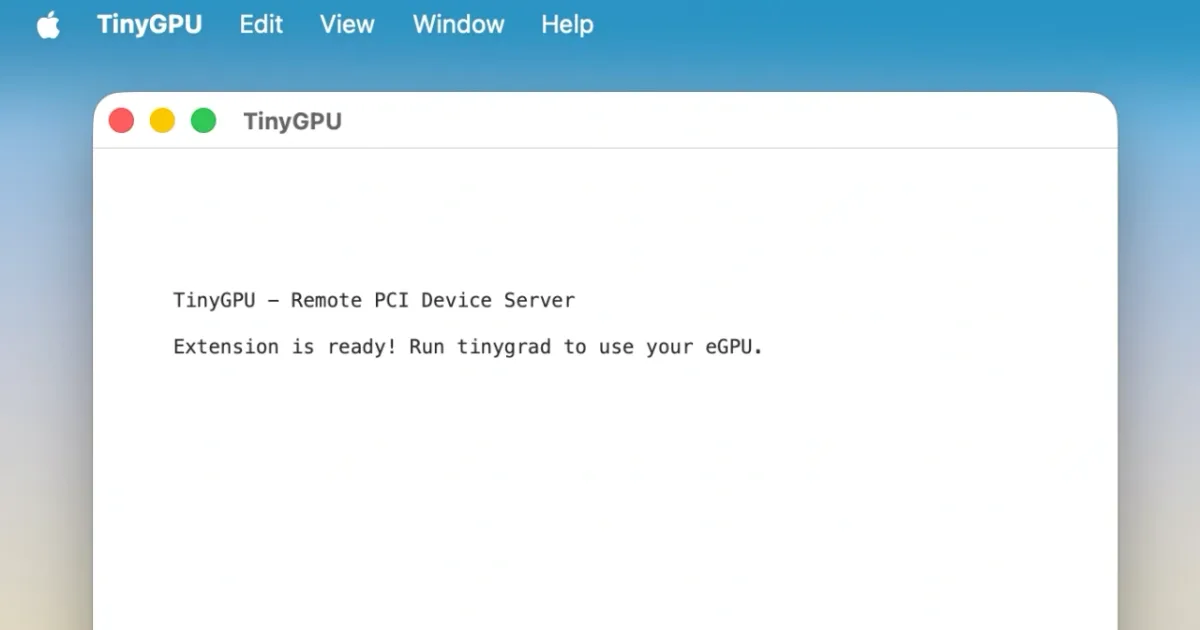Open the View menu
1200x630 pixels.
pos(347,25)
